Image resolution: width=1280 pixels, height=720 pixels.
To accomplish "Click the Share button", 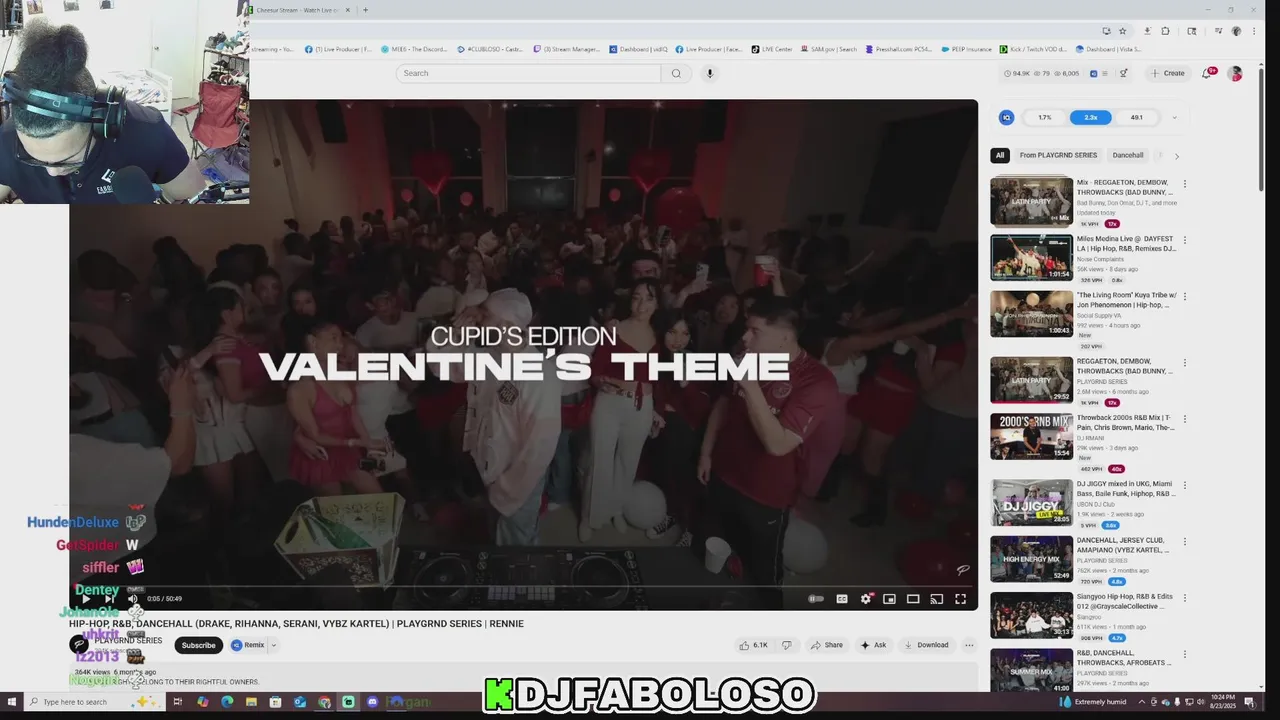I will pyautogui.click(x=827, y=645).
